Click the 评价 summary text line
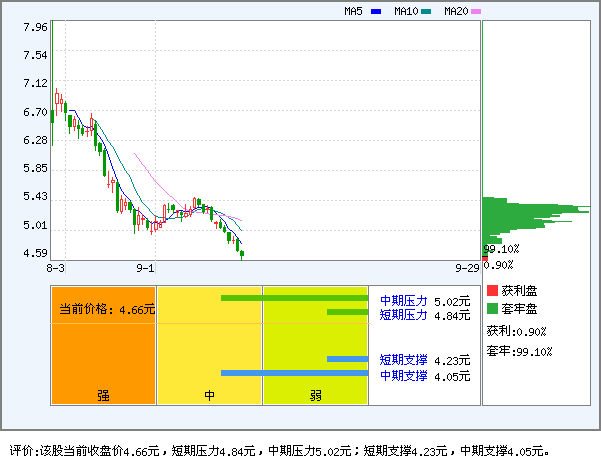 click(280, 450)
